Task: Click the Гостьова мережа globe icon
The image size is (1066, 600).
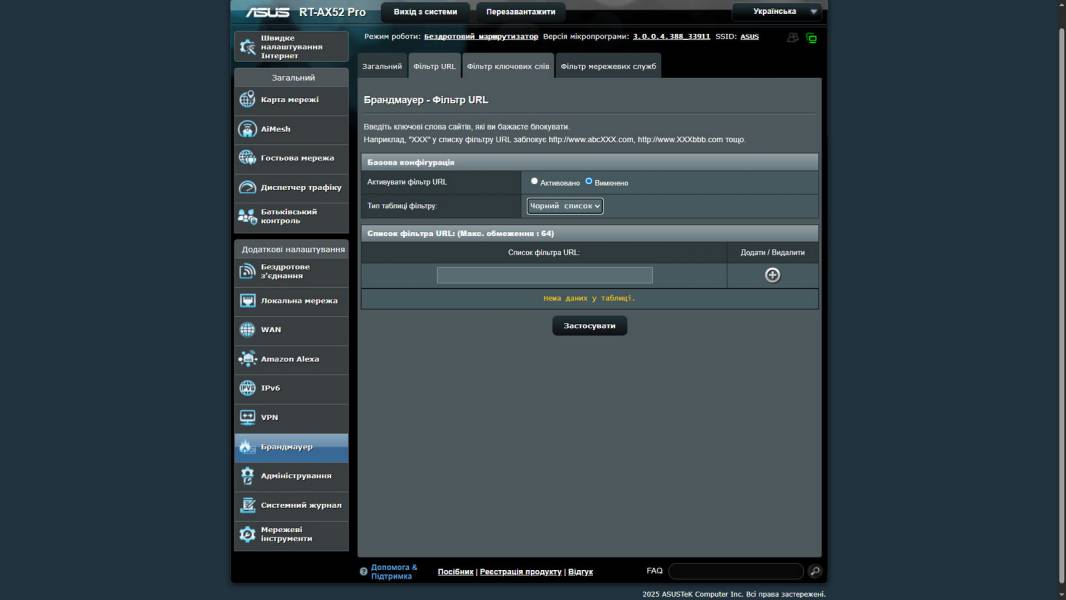Action: tap(247, 158)
